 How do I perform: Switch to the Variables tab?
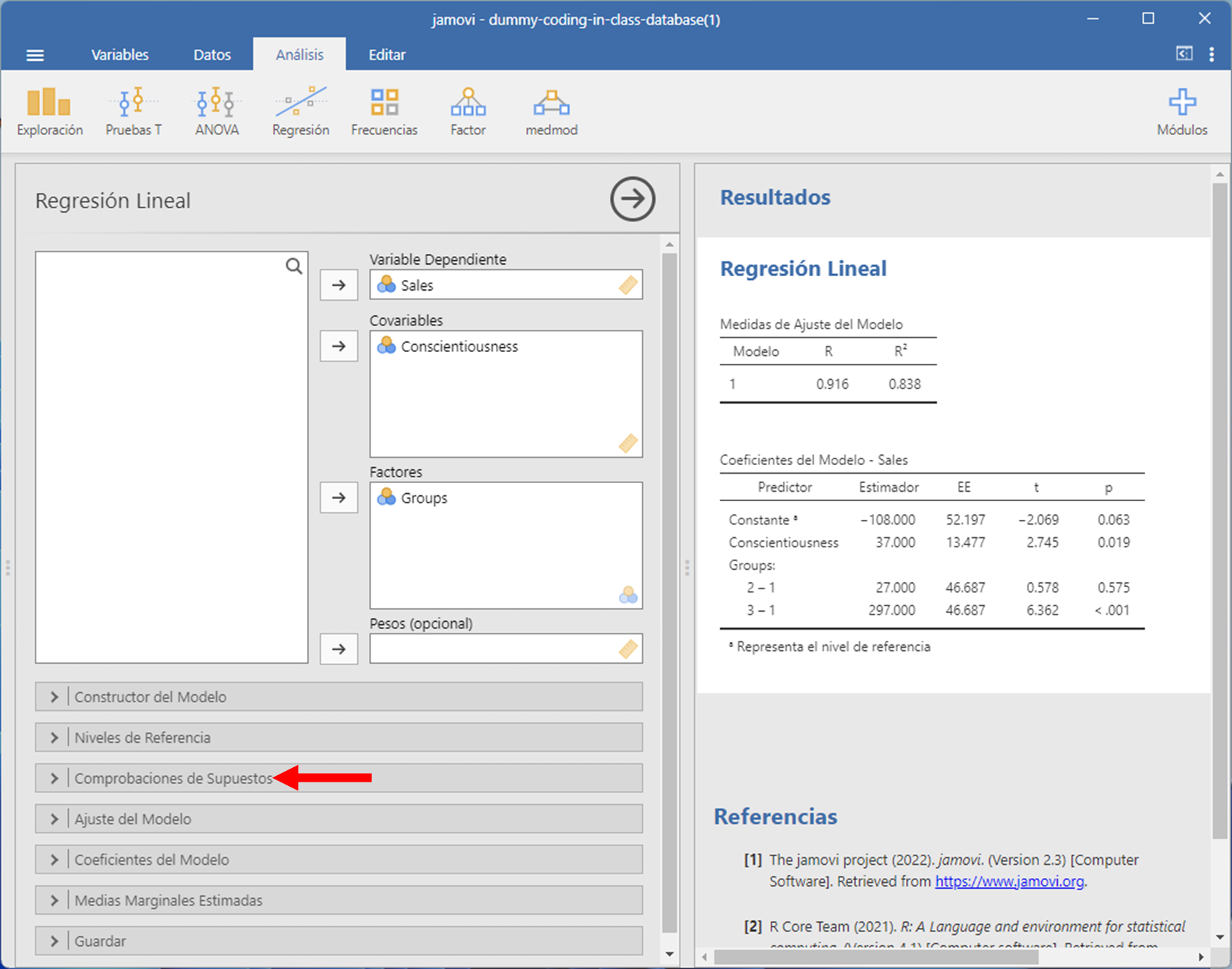[119, 55]
